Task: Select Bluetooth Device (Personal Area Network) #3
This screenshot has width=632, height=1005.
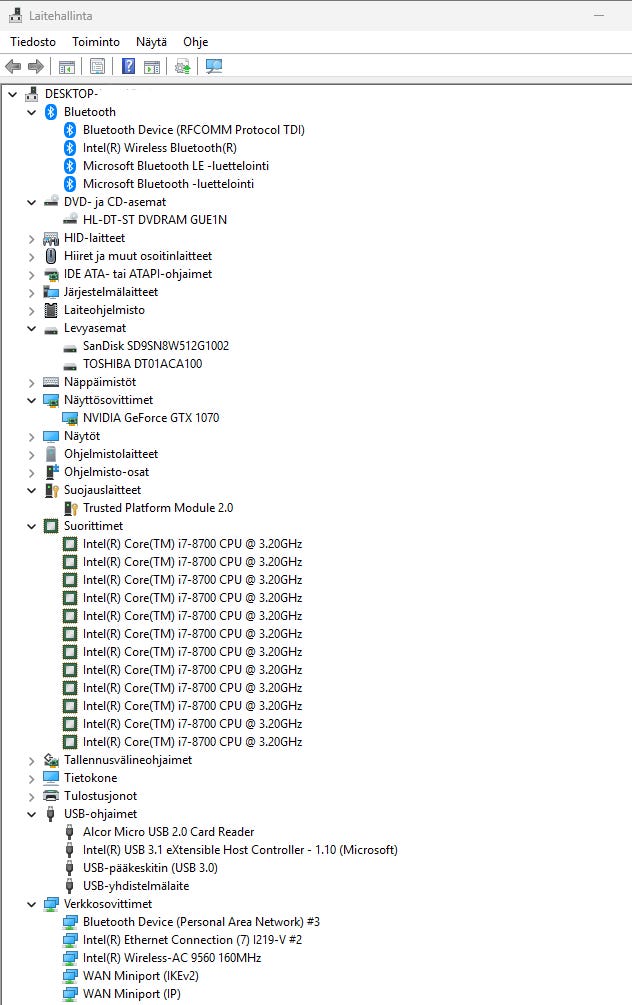Action: click(x=201, y=922)
